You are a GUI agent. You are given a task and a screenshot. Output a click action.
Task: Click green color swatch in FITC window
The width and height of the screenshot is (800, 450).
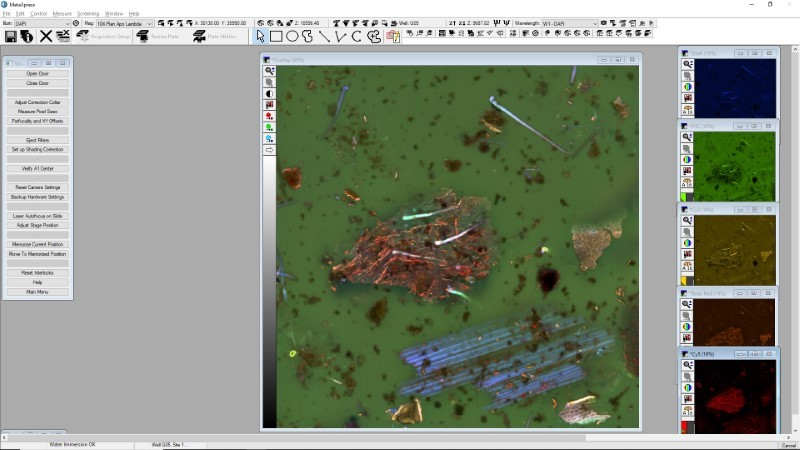(x=684, y=197)
